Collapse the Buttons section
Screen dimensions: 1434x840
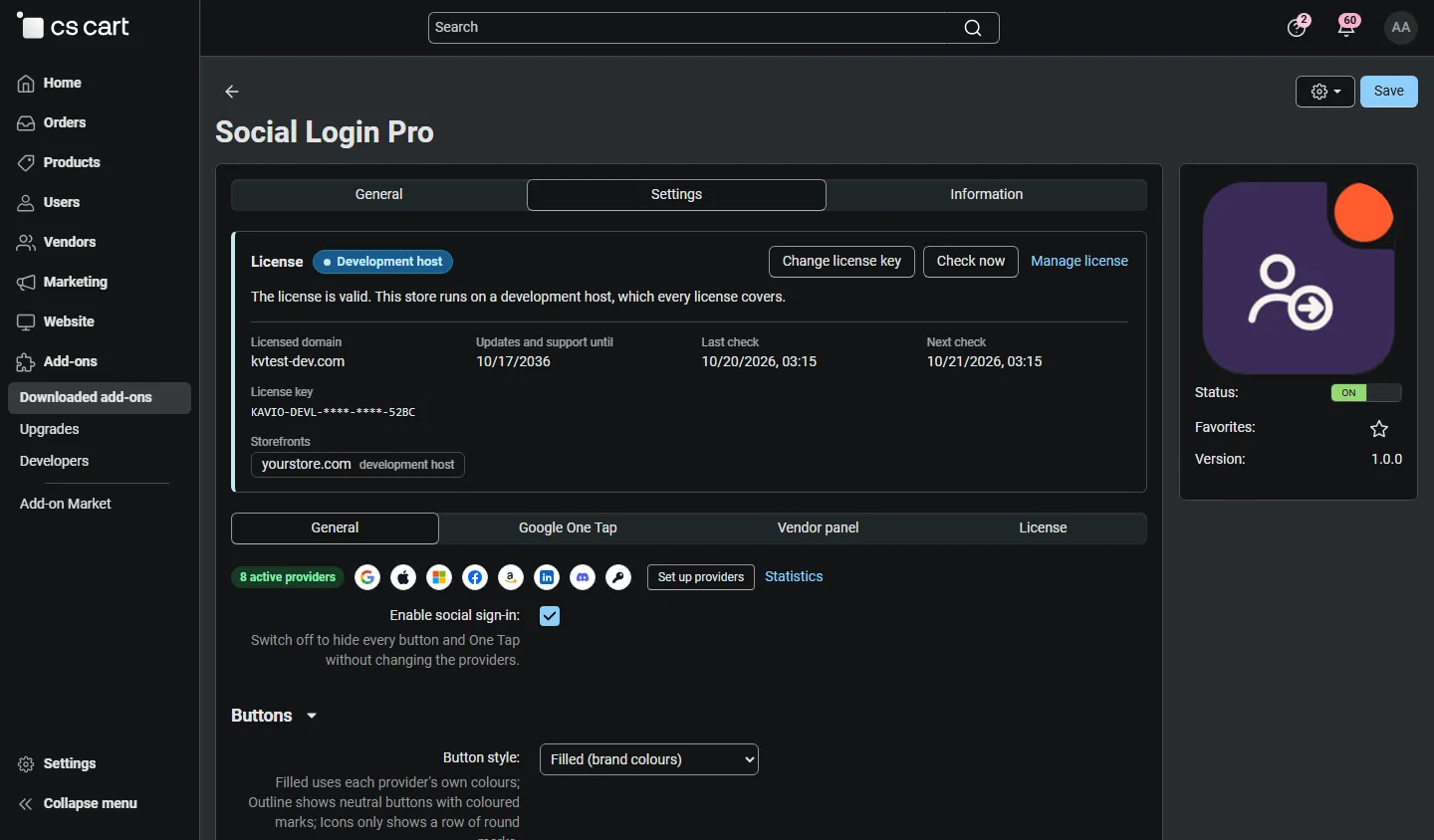[x=274, y=716]
